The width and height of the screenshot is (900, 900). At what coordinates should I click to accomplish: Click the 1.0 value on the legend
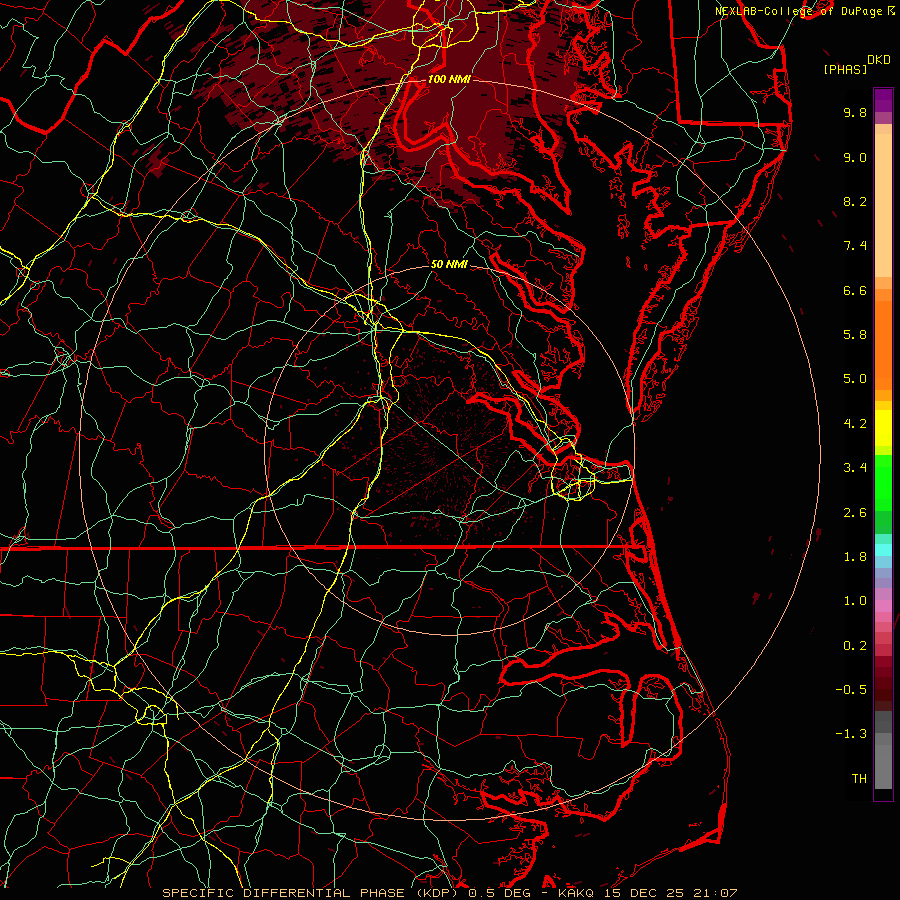[x=855, y=601]
